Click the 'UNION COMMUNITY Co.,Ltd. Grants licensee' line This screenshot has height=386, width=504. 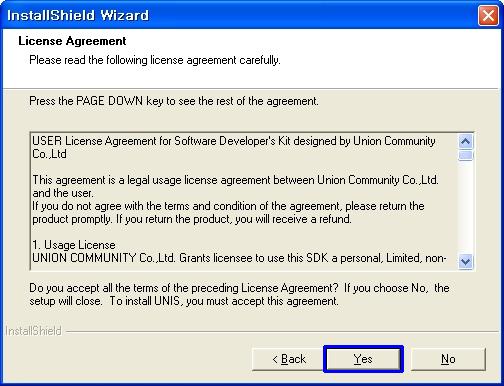click(239, 258)
